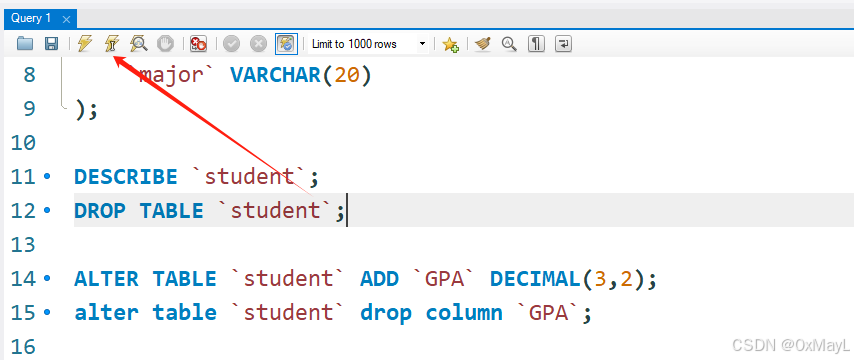Image resolution: width=854 pixels, height=360 pixels.
Task: Click the statement dot marker on line 15
Action: pos(46,313)
